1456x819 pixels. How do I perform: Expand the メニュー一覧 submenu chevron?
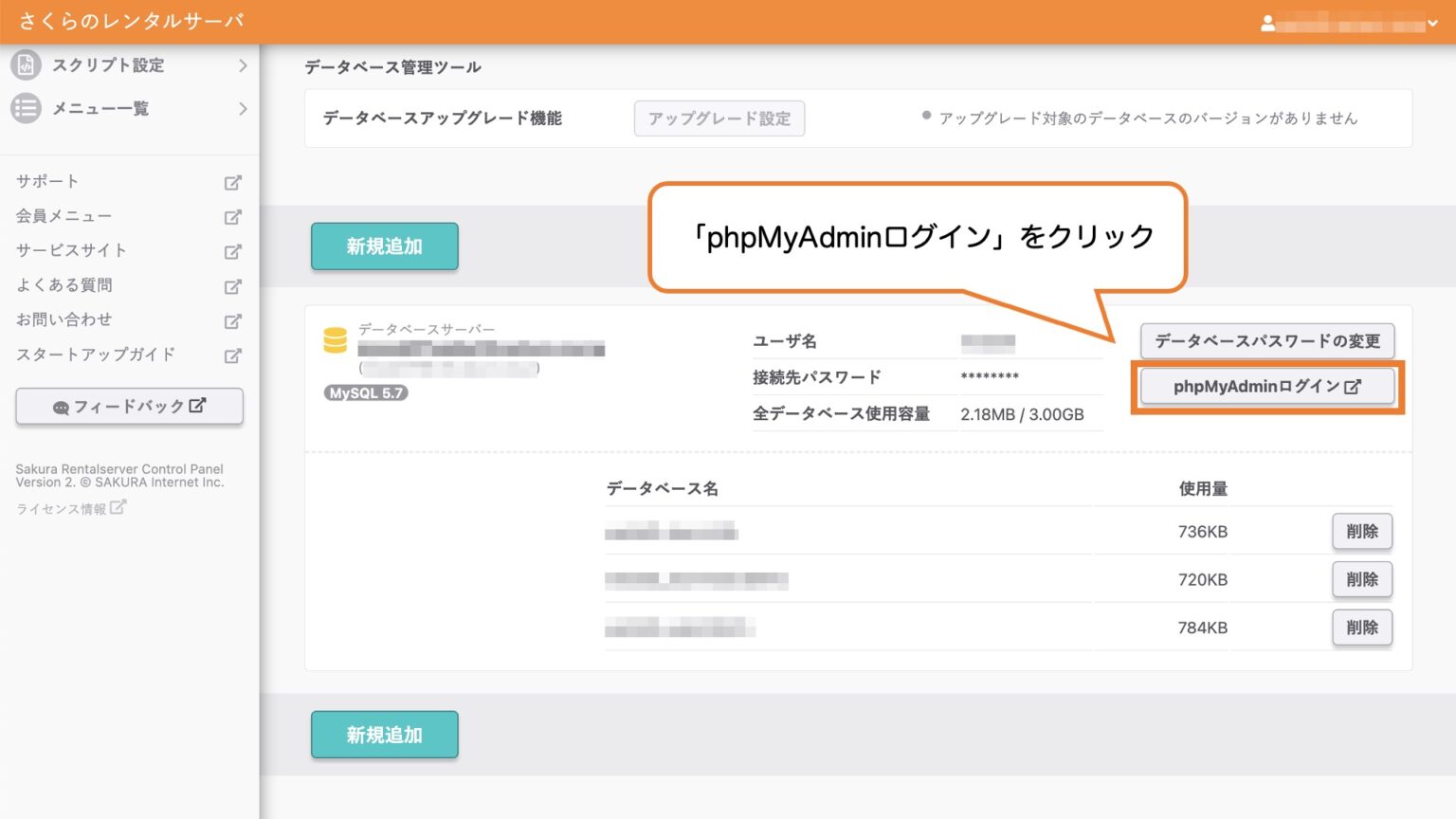coord(244,109)
